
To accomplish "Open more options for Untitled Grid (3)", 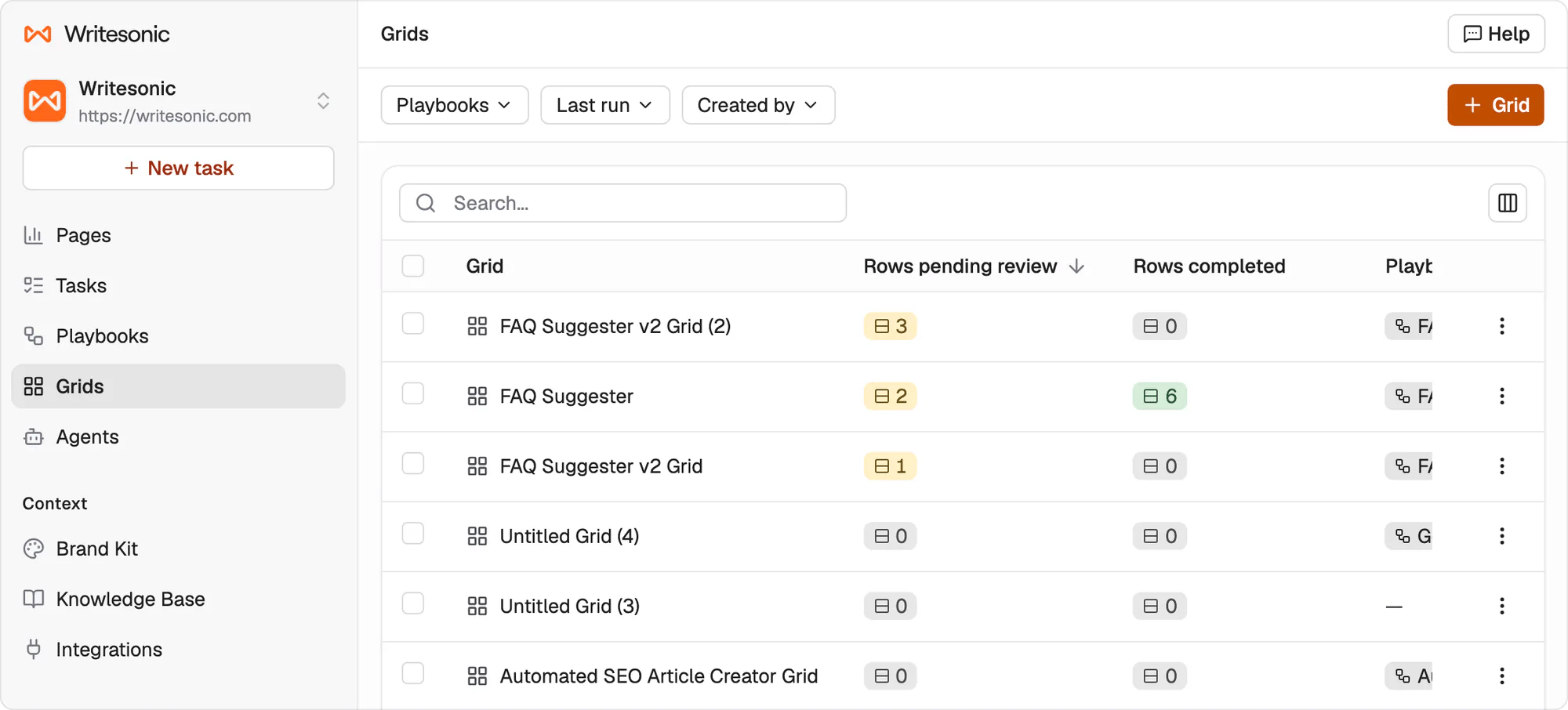I will [x=1502, y=607].
